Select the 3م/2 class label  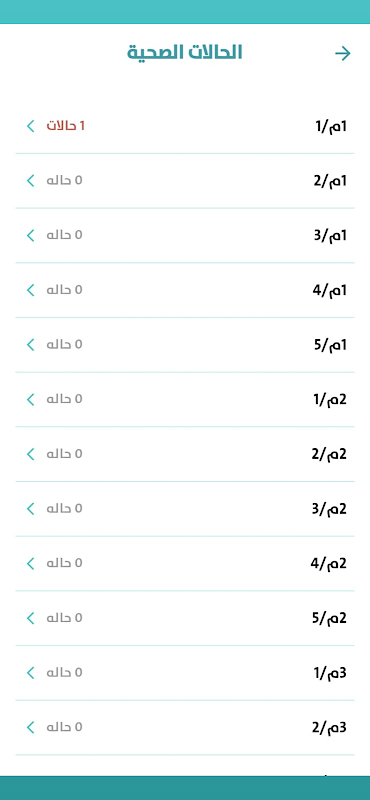(329, 728)
